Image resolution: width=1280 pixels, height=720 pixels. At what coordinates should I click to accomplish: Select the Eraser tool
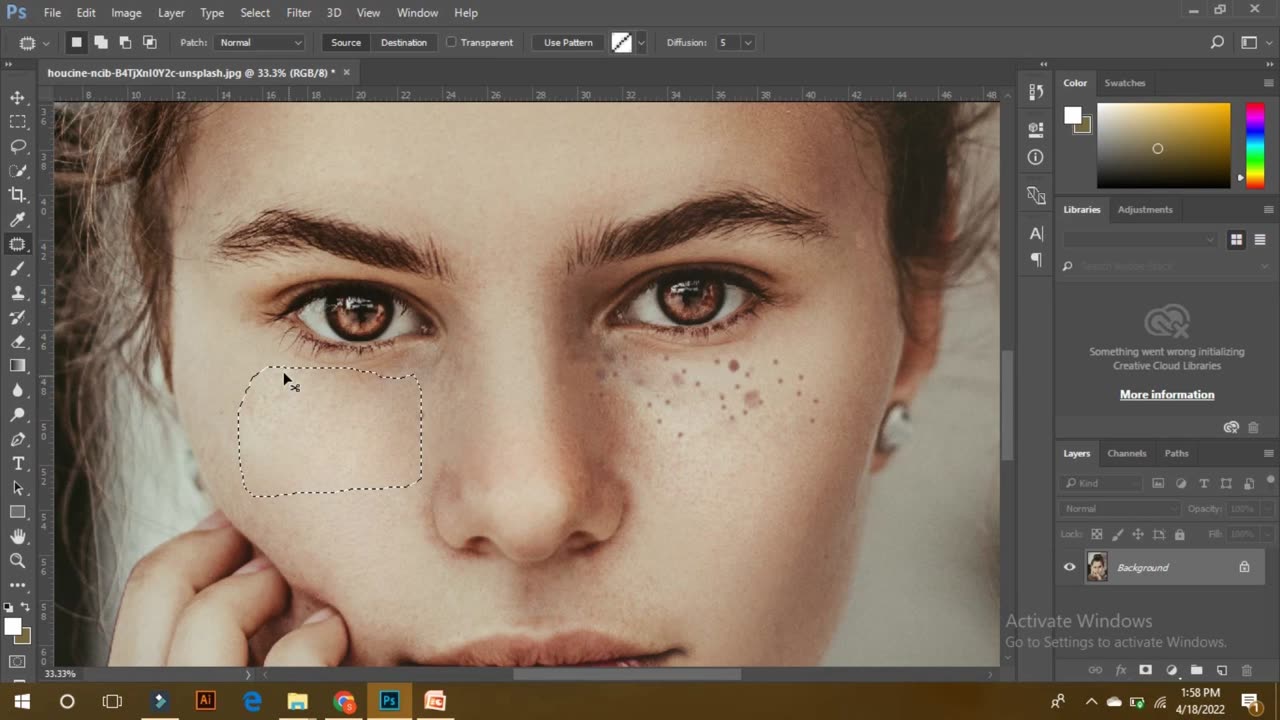(18, 342)
